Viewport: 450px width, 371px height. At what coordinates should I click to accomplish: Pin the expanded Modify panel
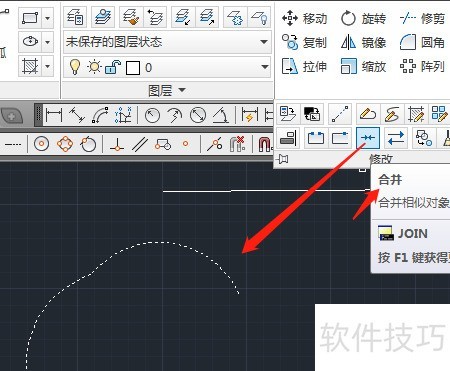tap(283, 159)
